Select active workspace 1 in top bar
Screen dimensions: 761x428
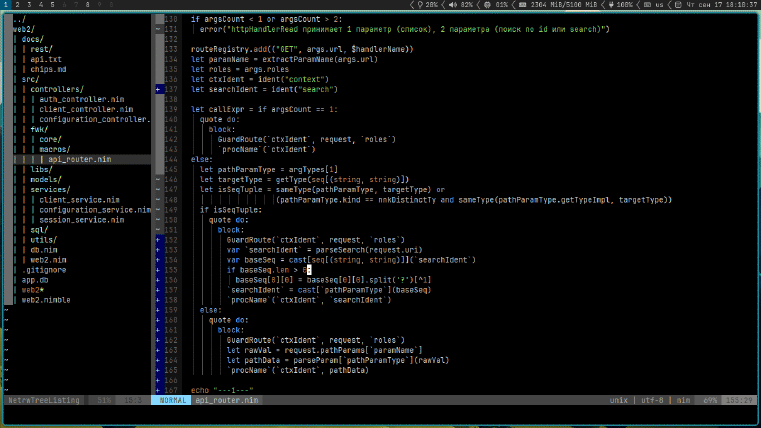coord(5,4)
